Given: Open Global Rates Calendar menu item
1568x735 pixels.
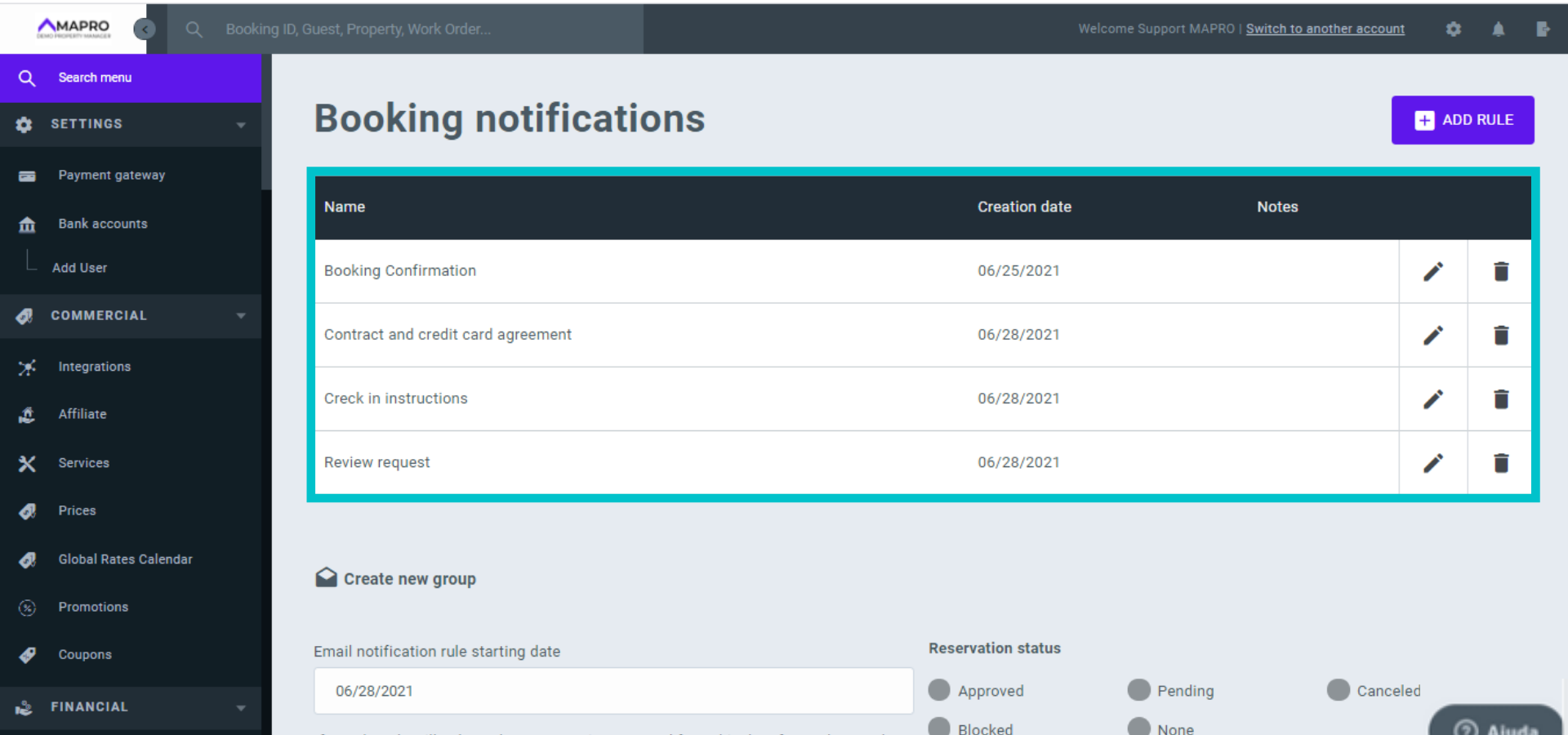Looking at the screenshot, I should 125,559.
